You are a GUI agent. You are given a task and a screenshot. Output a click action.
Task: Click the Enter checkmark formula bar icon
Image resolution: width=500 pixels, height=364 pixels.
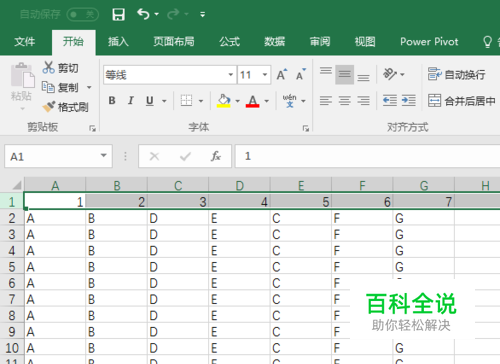point(185,156)
